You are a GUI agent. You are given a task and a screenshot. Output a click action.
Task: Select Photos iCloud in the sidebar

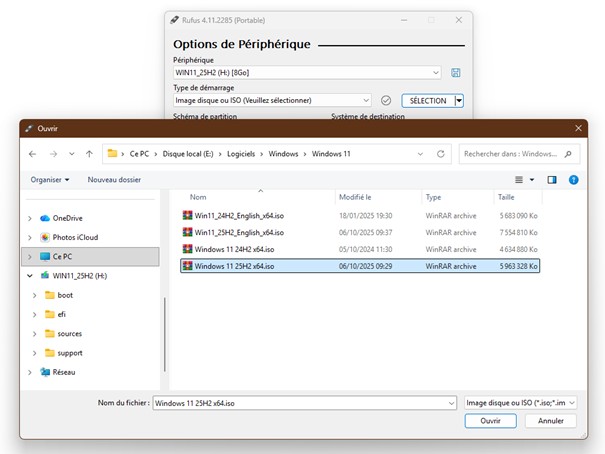click(x=75, y=238)
